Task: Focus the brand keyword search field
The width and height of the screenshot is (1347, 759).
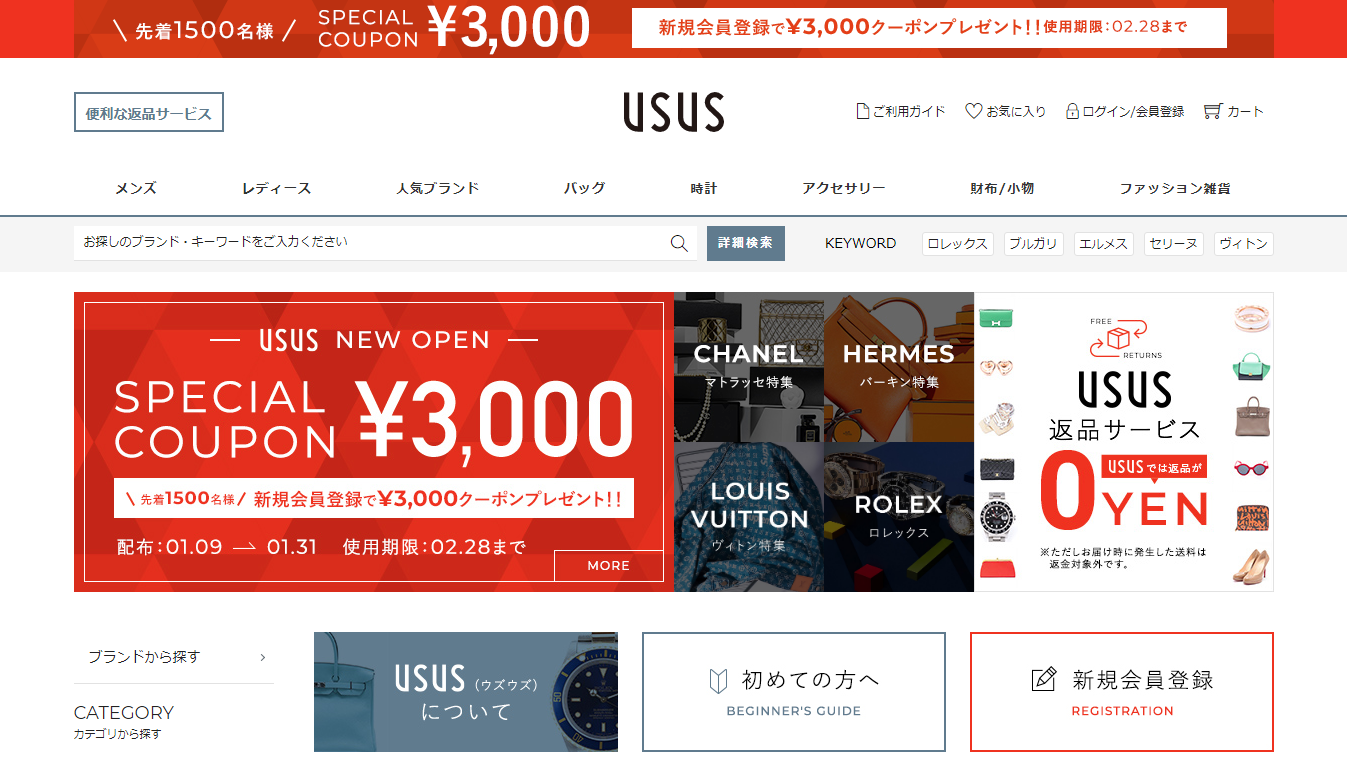Action: 370,243
